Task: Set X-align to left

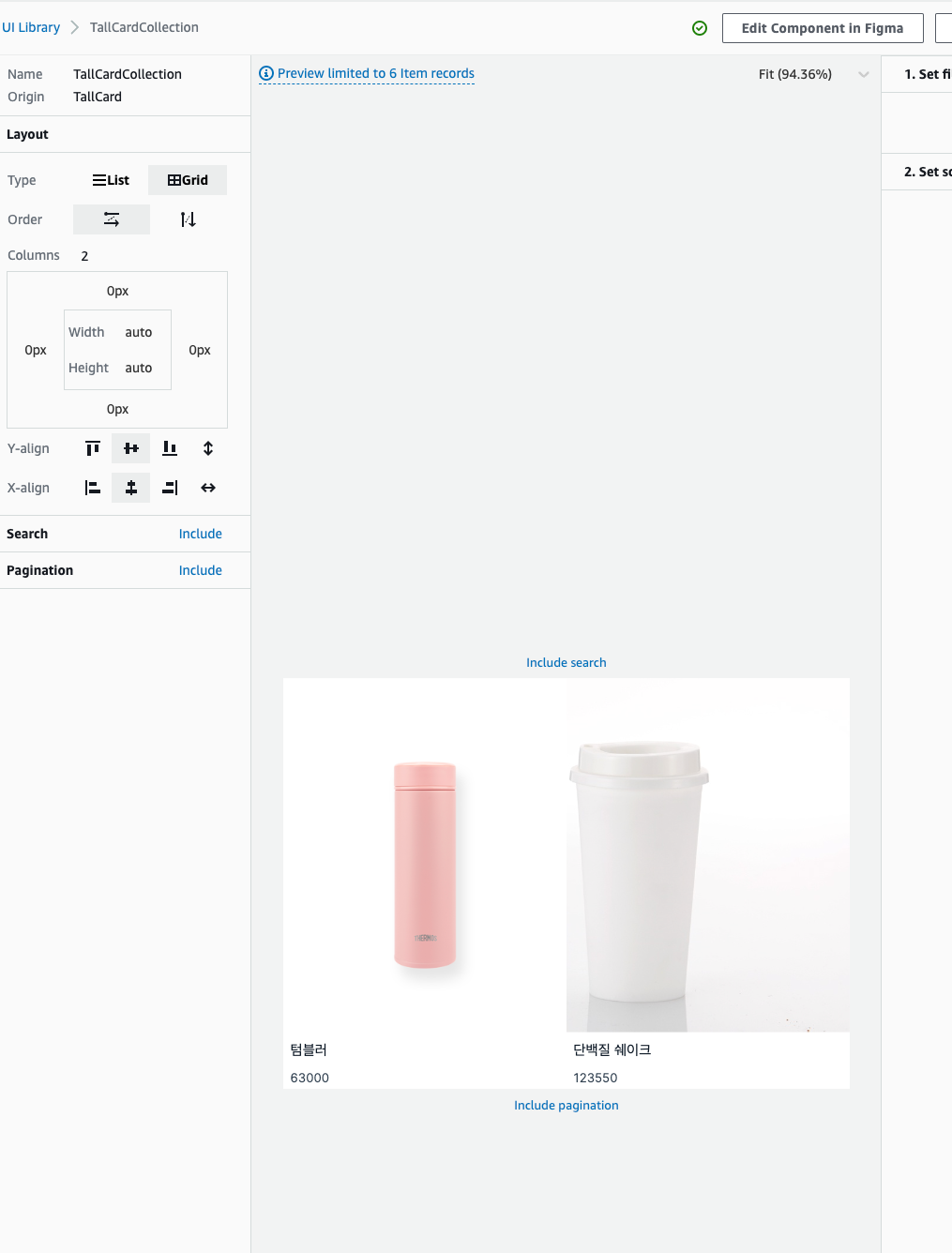Action: 92,488
